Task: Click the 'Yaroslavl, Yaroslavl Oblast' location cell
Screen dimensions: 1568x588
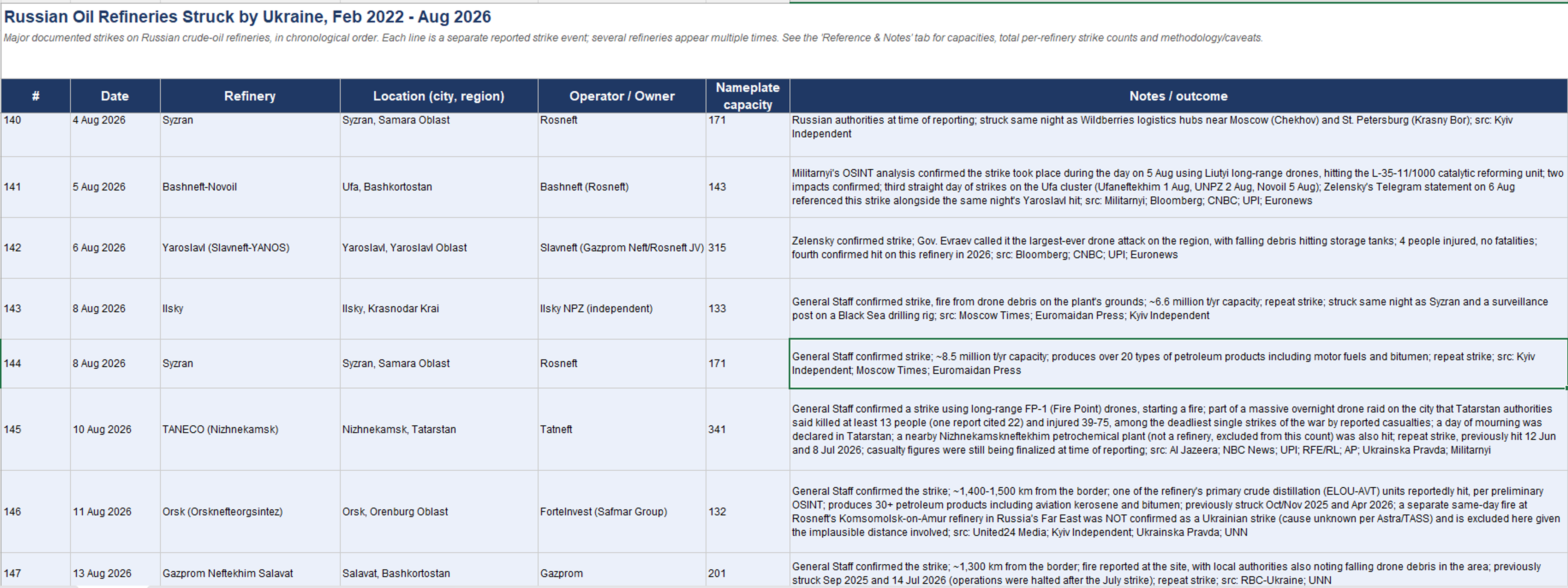Action: (439, 248)
